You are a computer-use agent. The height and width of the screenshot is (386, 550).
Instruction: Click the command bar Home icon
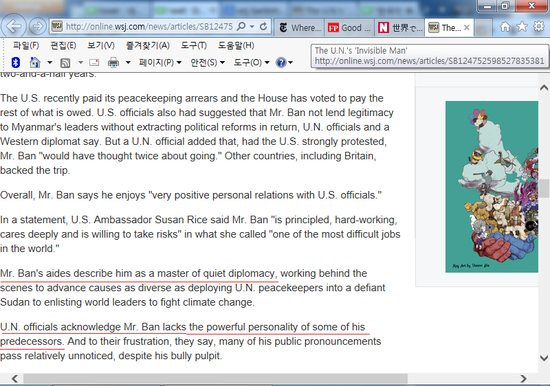(35, 62)
